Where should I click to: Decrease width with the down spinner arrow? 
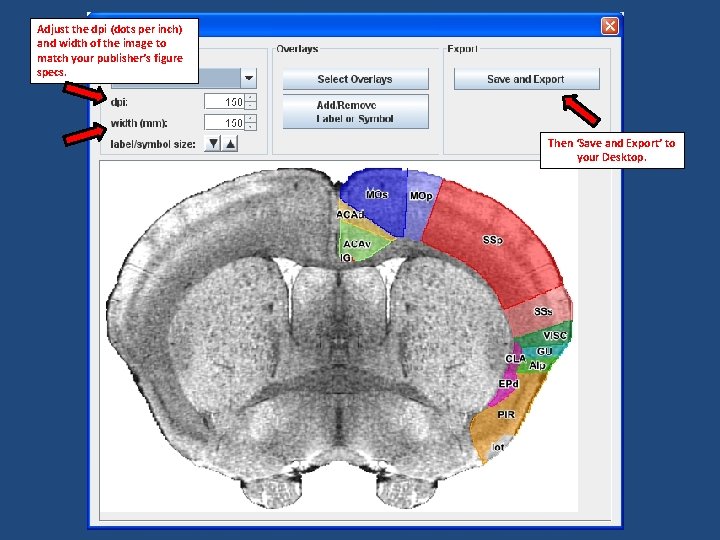(251, 126)
